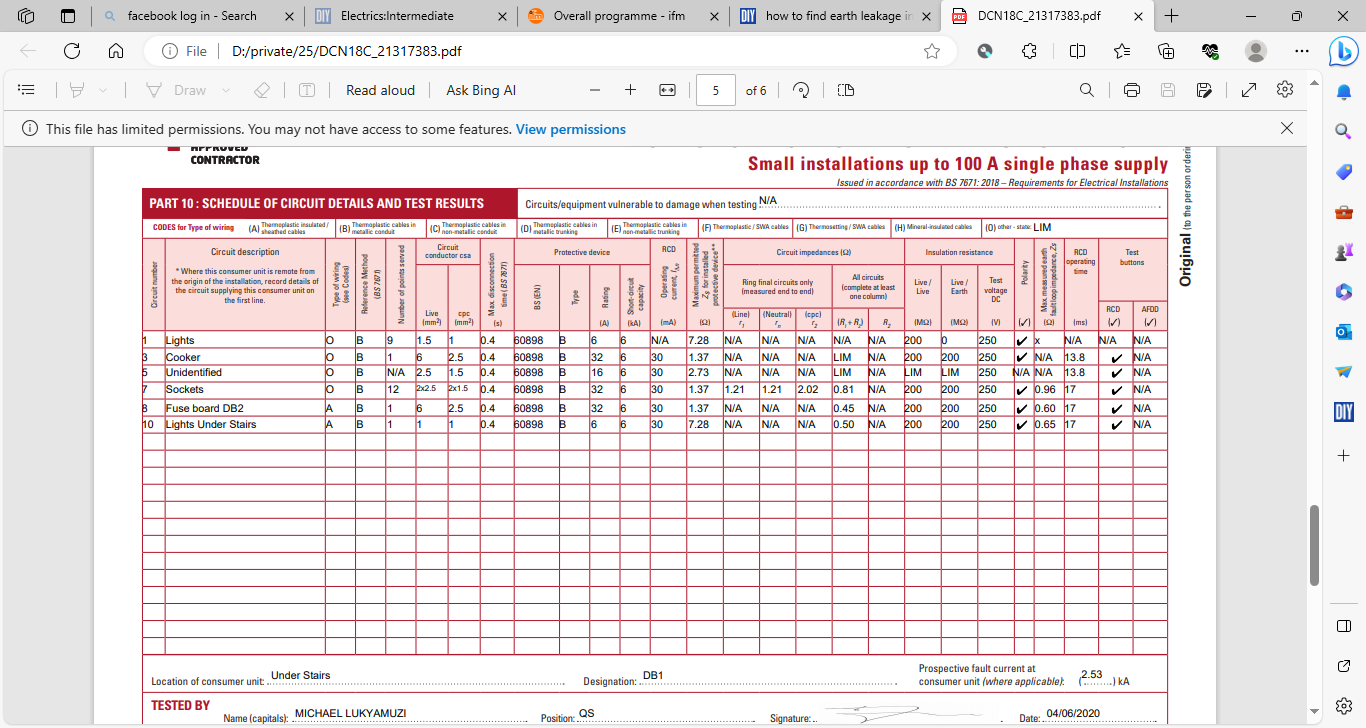The width and height of the screenshot is (1366, 728).
Task: Open PDF viewer settings gear
Action: pos(1285,90)
